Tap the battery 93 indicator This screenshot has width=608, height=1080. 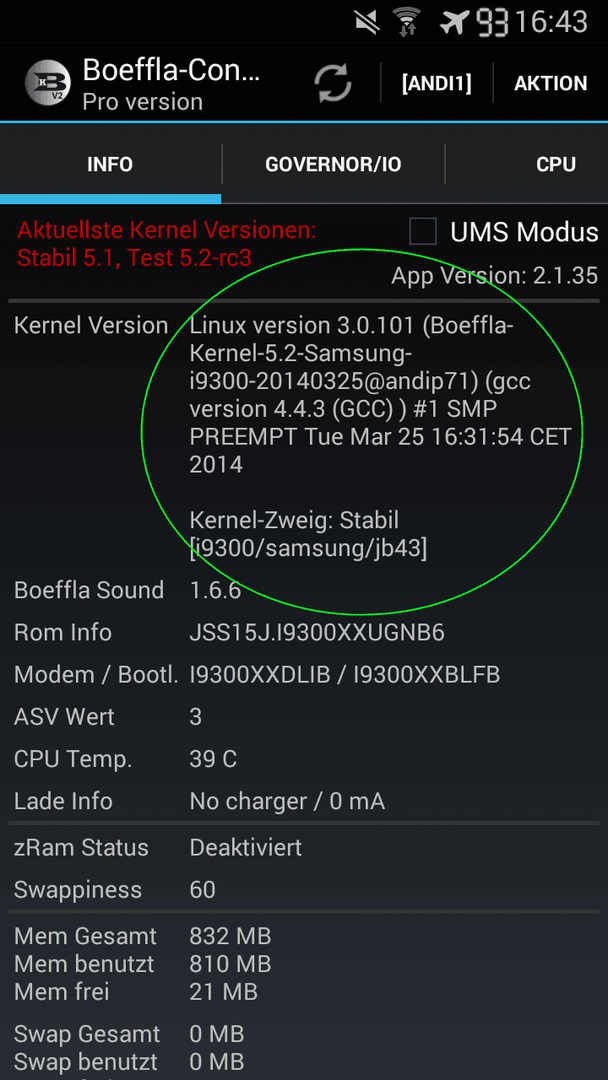[x=492, y=22]
